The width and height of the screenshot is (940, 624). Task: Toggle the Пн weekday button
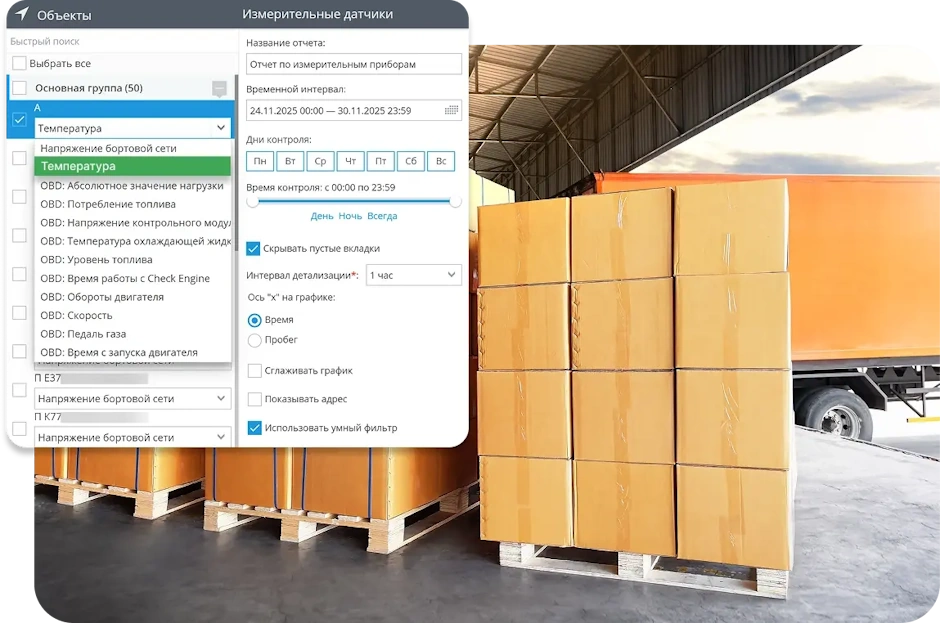point(260,161)
